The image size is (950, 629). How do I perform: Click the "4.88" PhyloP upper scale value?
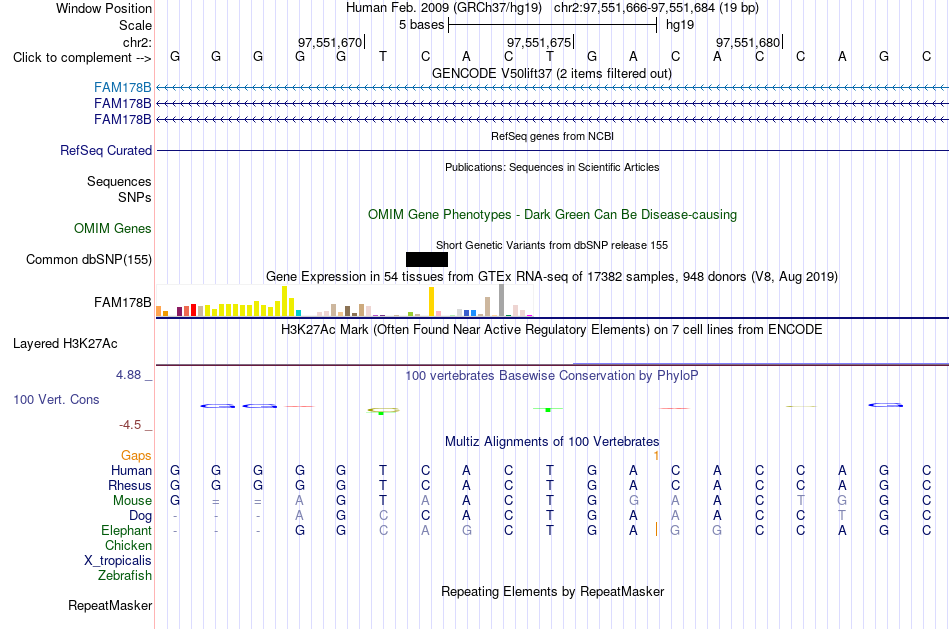(128, 375)
